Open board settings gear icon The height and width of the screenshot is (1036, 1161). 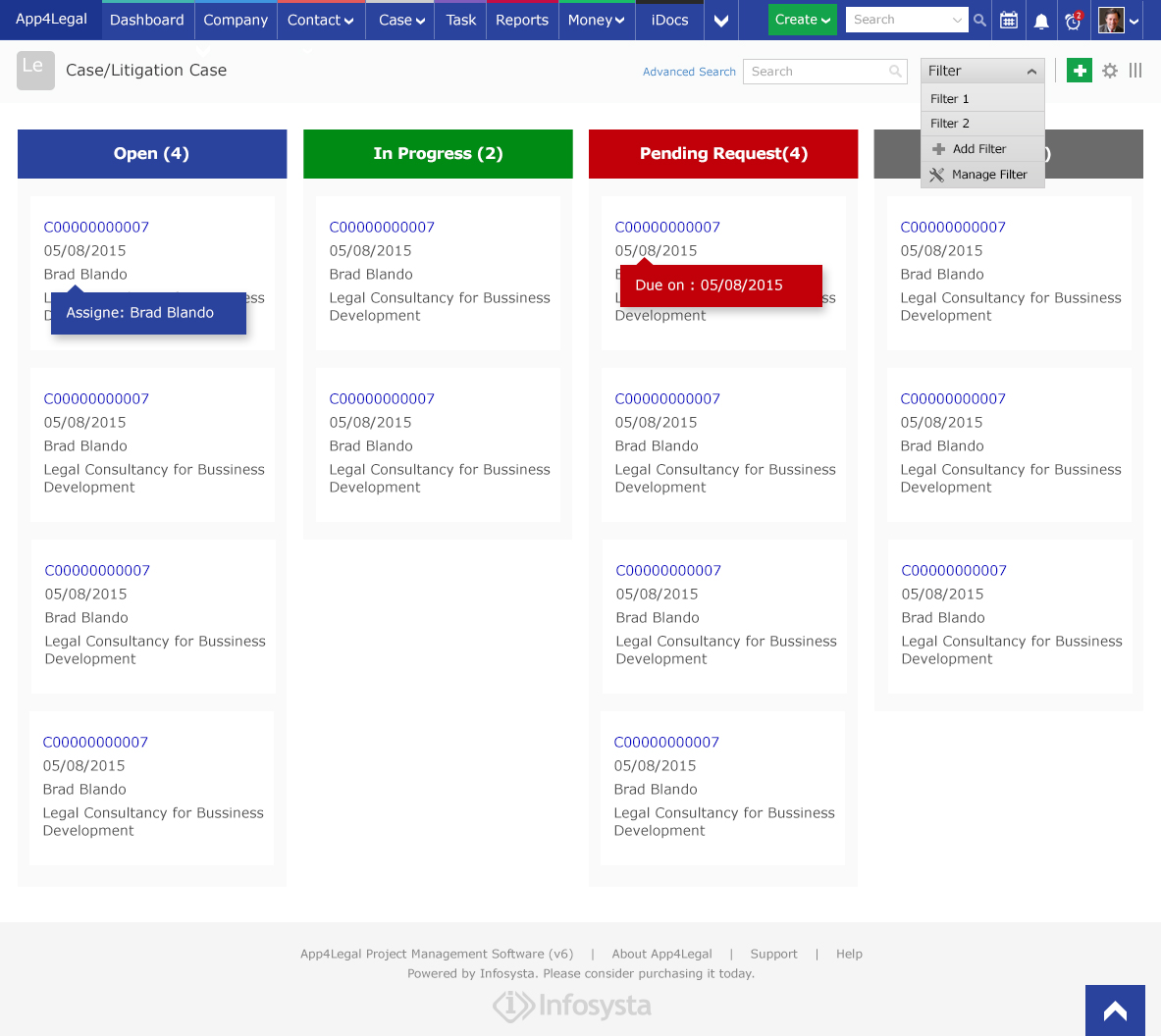point(1109,71)
